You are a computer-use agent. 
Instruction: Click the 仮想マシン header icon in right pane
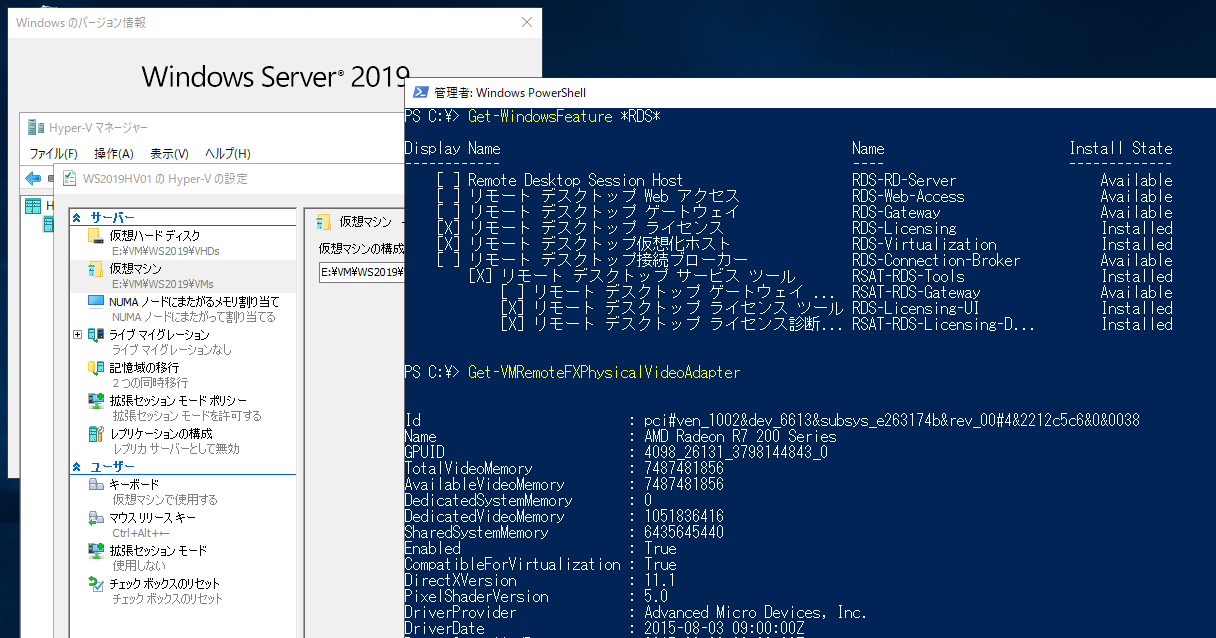click(323, 222)
